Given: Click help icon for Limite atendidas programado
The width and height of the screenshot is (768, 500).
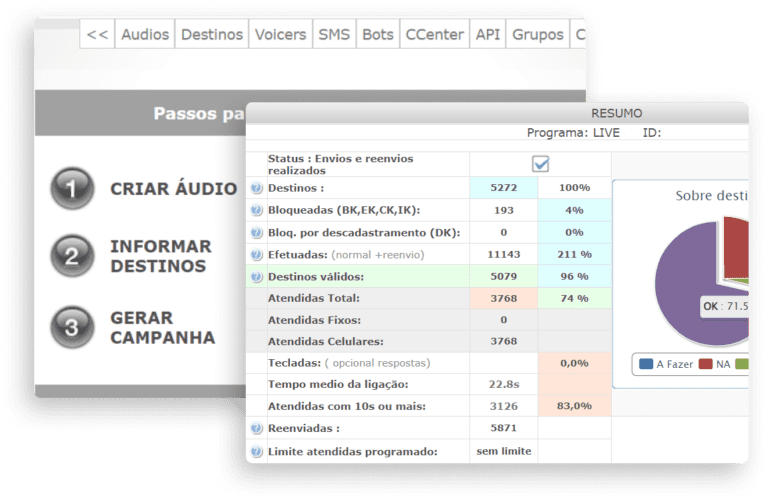Looking at the screenshot, I should 256,451.
